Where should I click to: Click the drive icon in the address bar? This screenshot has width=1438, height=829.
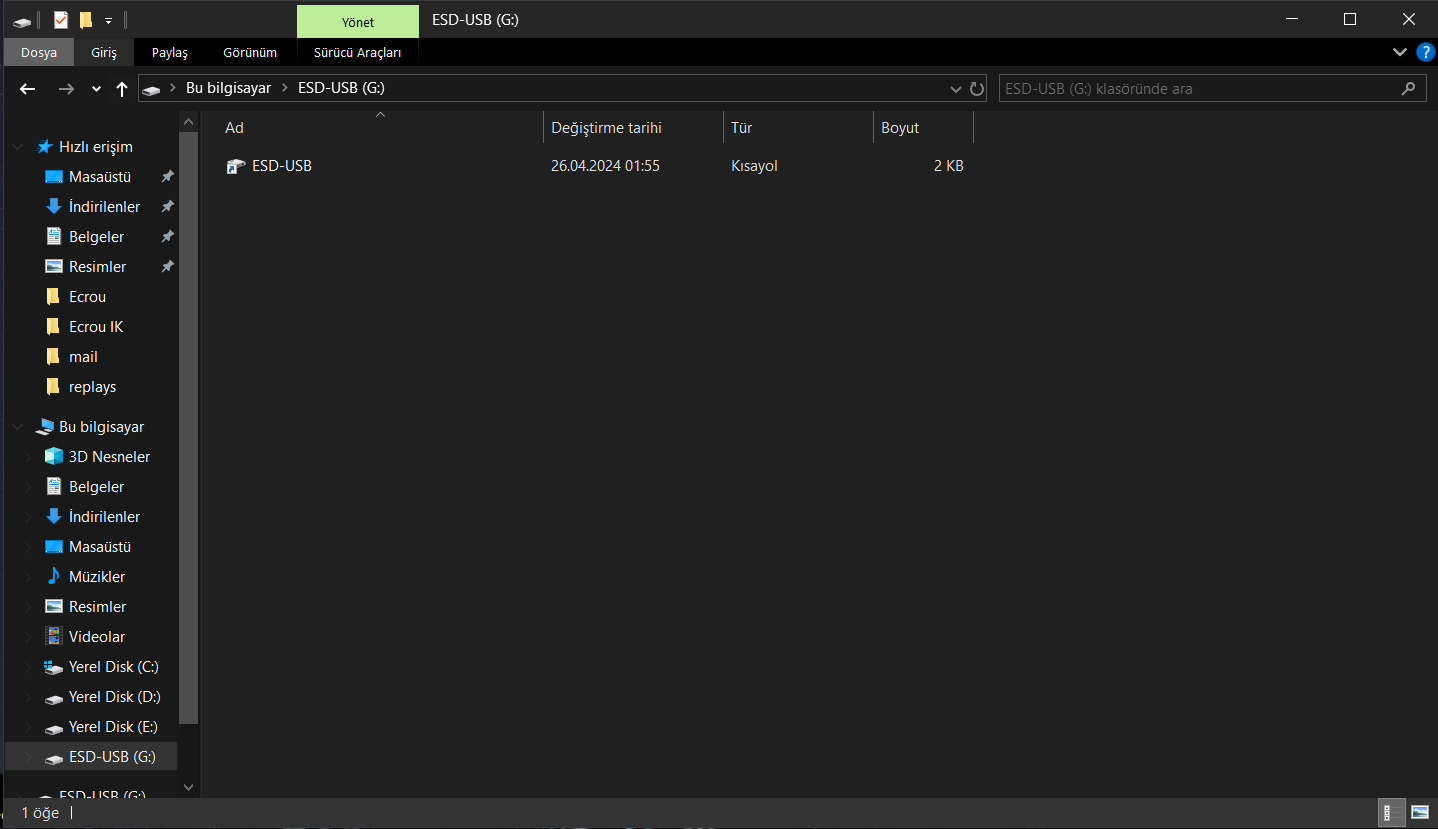pos(151,89)
